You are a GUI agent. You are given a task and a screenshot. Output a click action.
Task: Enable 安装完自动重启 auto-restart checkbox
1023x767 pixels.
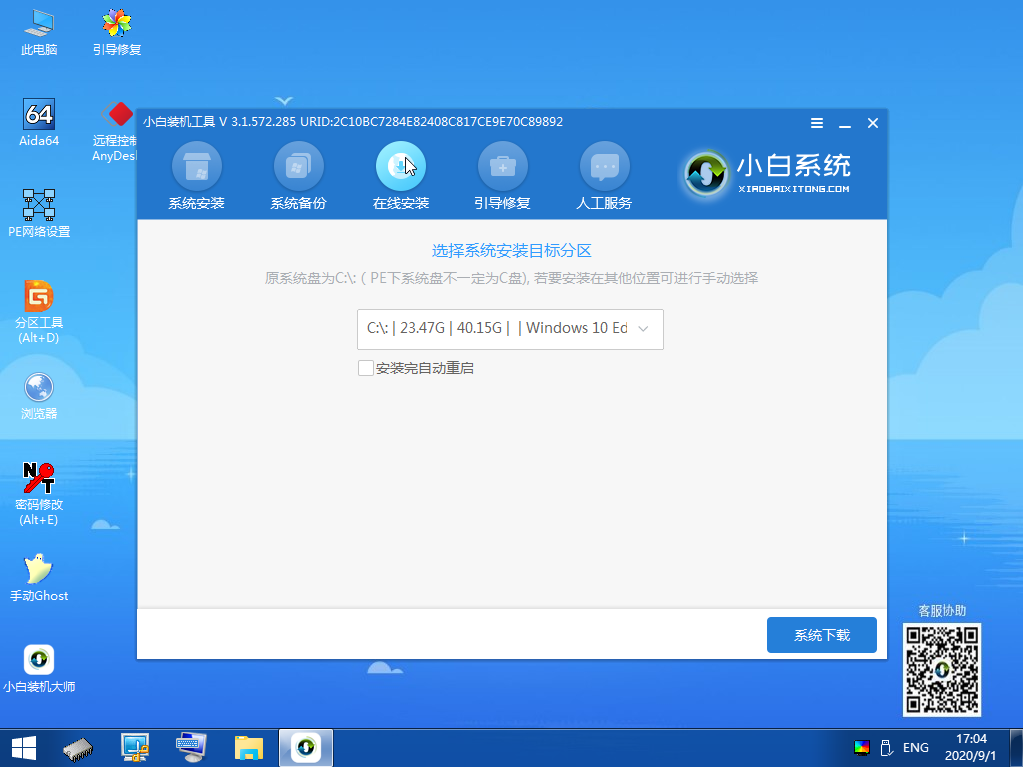click(x=367, y=368)
